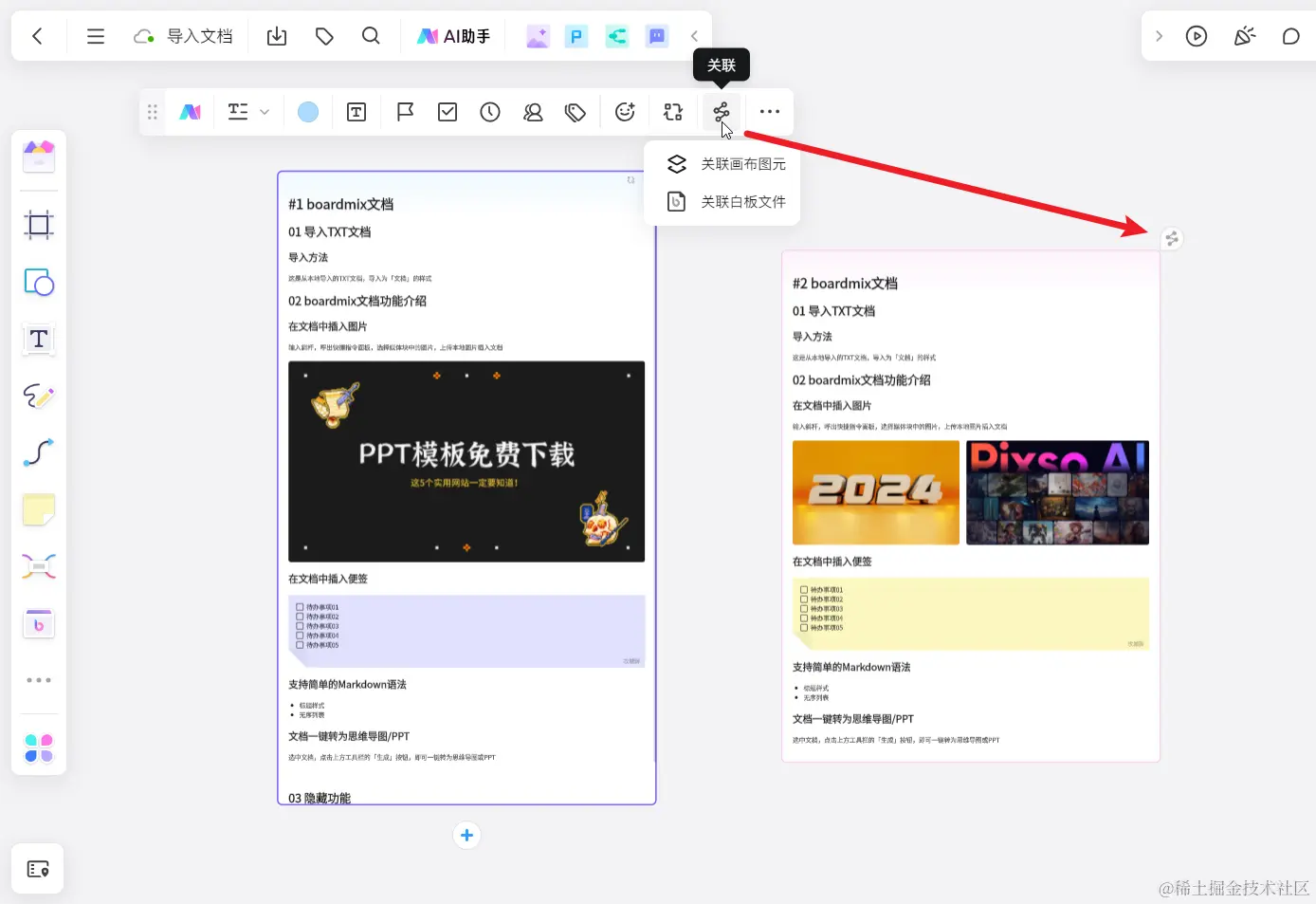Open the Shapes tool in the sidebar
The width and height of the screenshot is (1316, 904).
pos(38,283)
